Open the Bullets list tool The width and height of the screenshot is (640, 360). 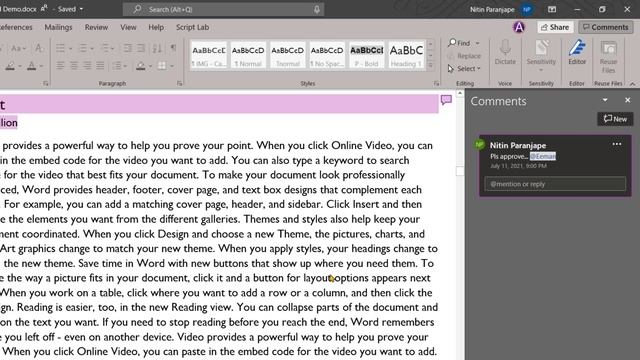60,48
